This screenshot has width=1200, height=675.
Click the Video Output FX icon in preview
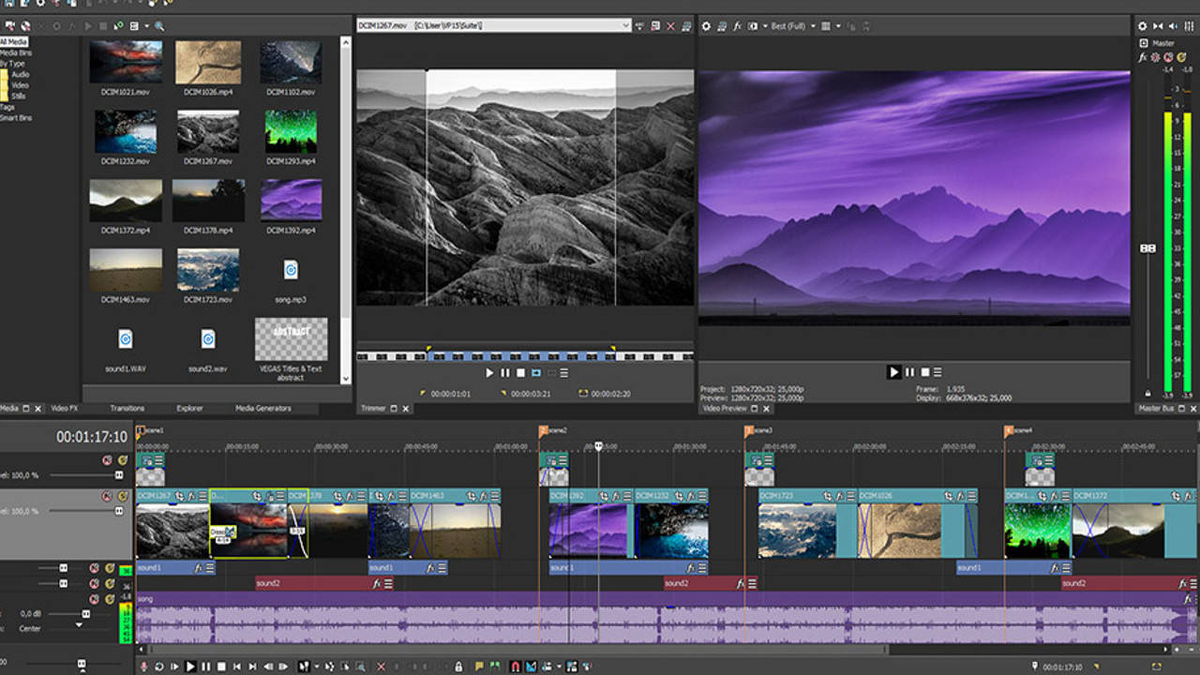(x=737, y=26)
